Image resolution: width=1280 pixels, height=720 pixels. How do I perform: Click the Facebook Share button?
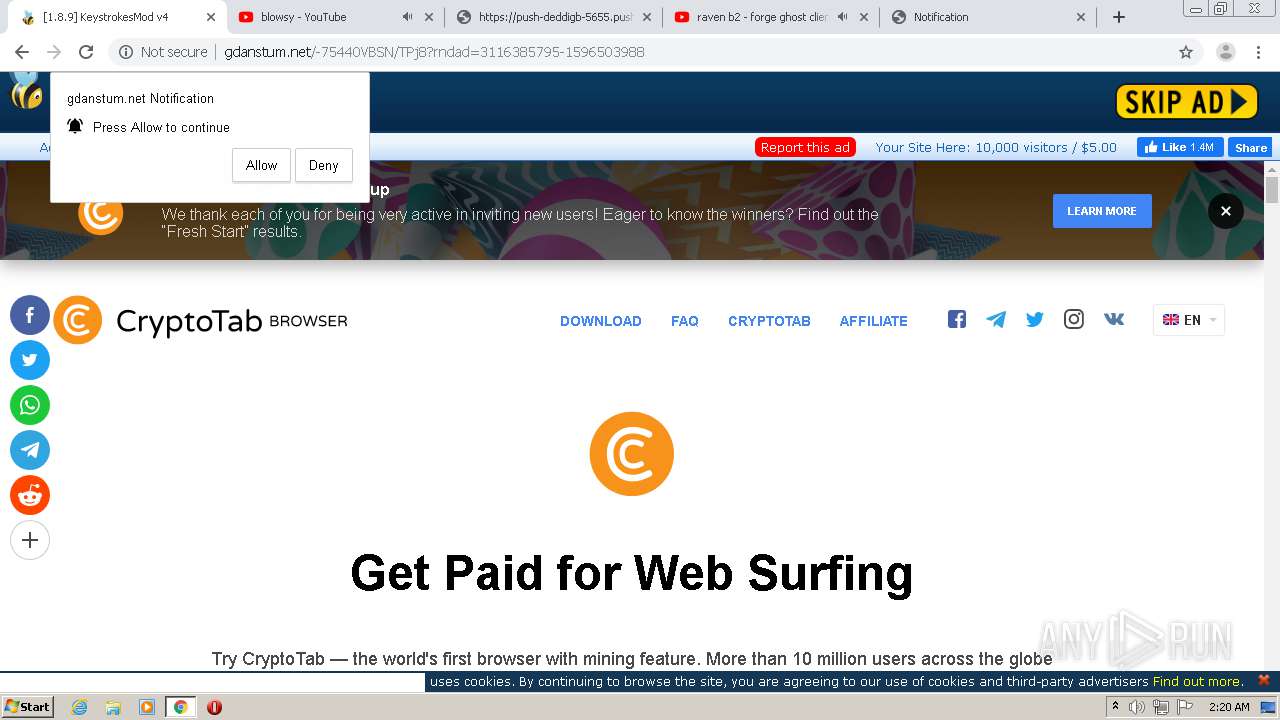click(1250, 147)
